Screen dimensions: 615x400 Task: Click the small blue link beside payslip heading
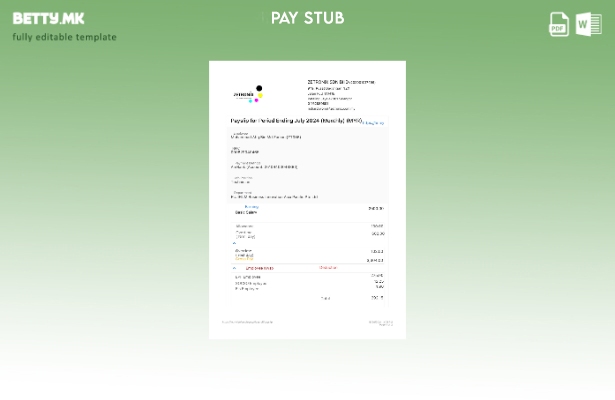[373, 123]
